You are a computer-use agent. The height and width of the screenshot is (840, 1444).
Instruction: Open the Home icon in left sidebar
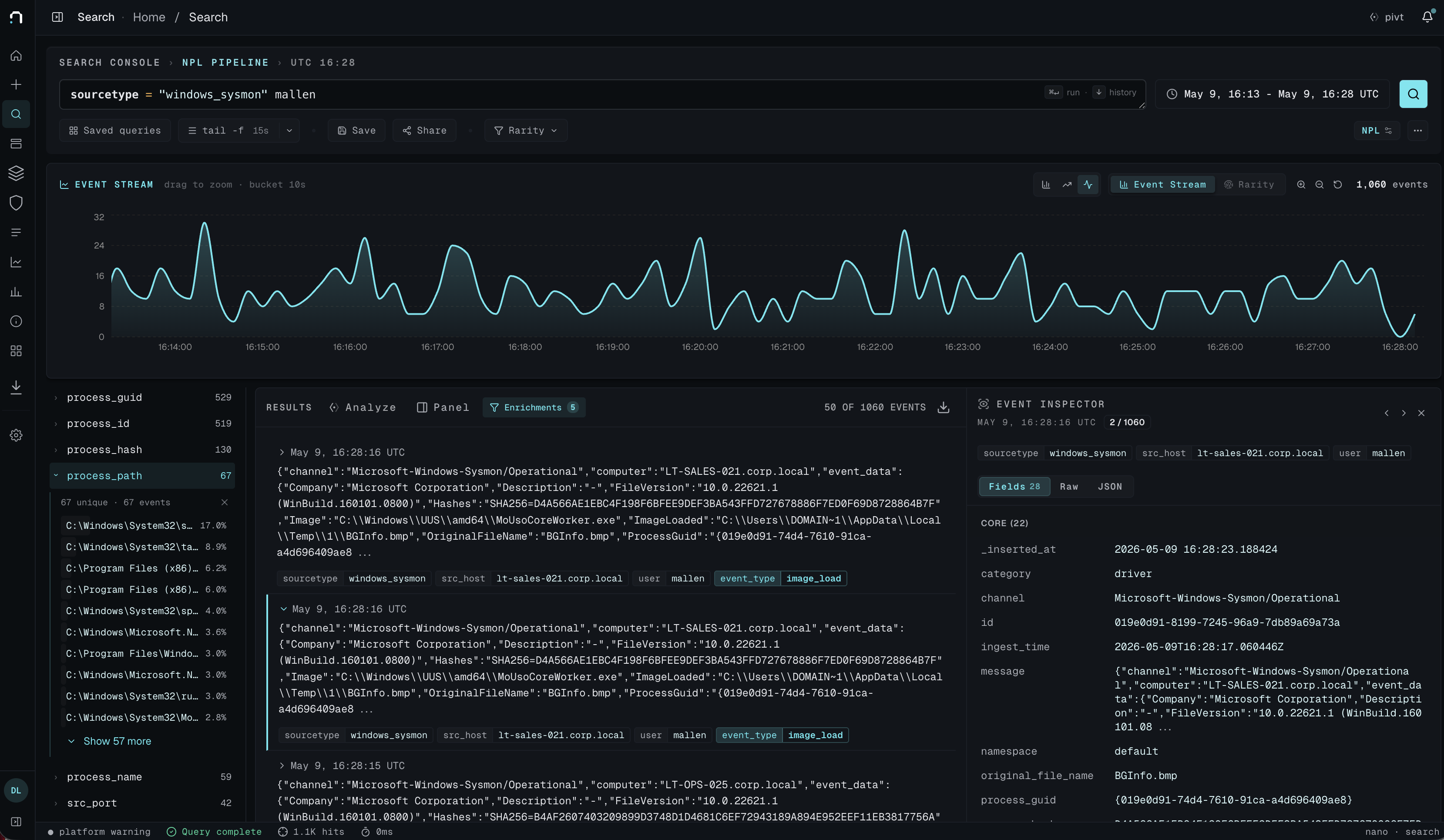(16, 56)
